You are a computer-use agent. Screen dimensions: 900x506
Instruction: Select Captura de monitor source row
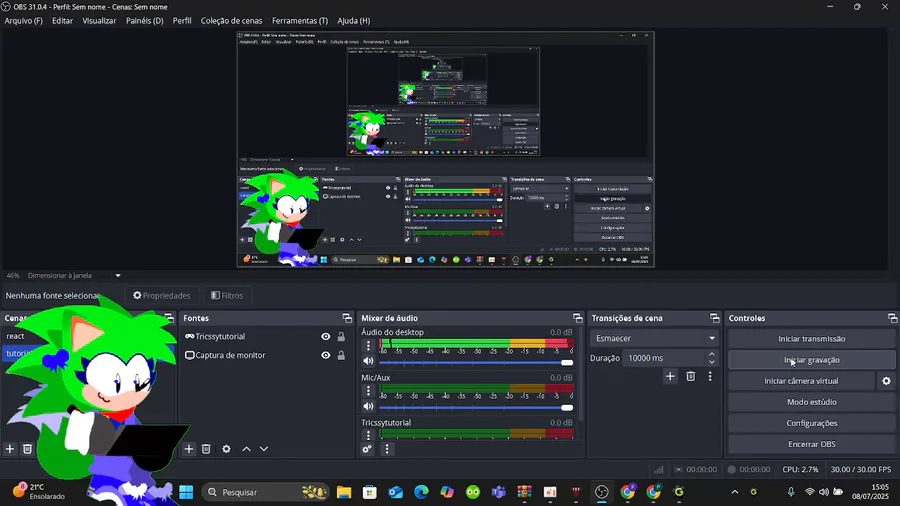(266, 355)
